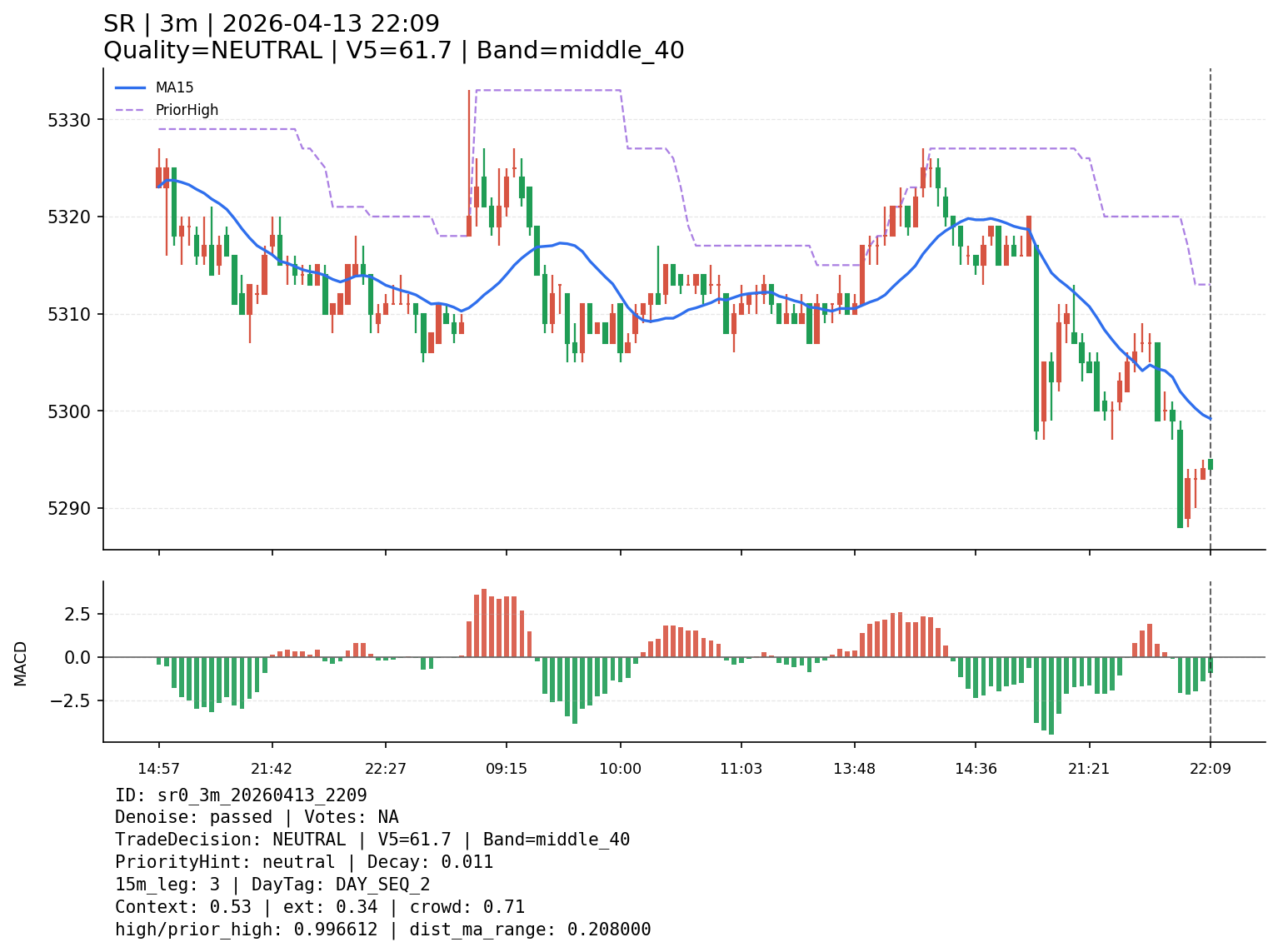This screenshot has height=952, width=1278.
Task: Click the rotated MACD axis title
Action: pos(21,663)
